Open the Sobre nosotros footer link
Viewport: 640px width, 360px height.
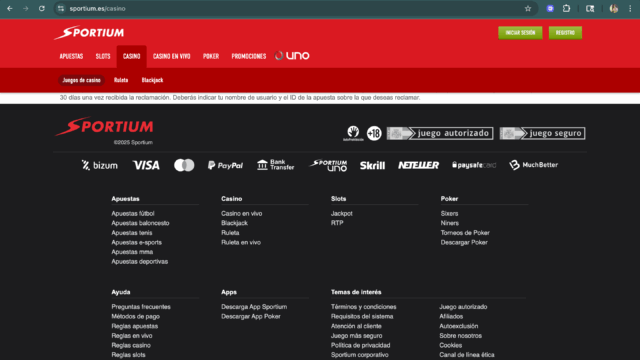click(460, 336)
